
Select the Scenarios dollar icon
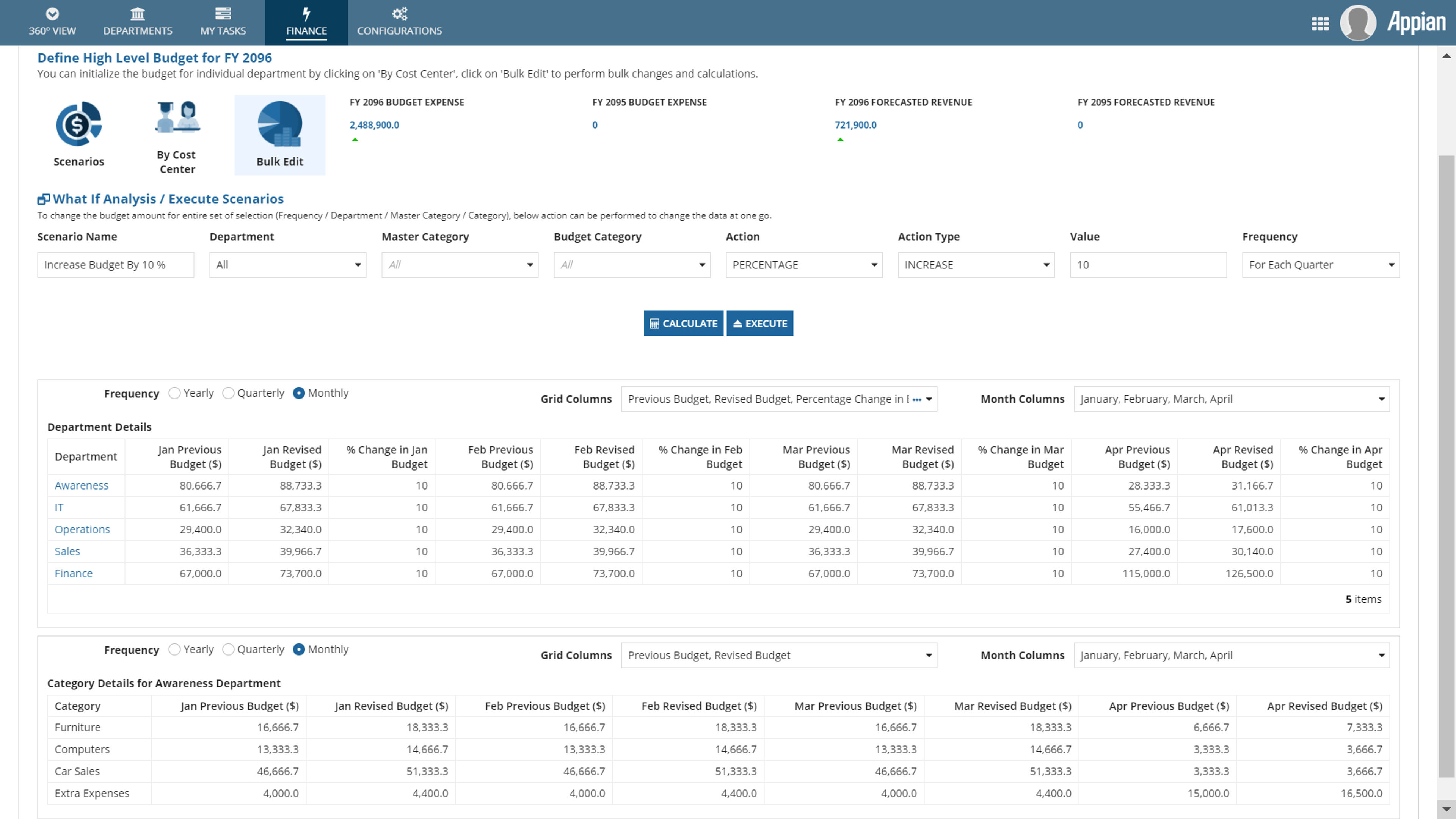click(x=78, y=123)
